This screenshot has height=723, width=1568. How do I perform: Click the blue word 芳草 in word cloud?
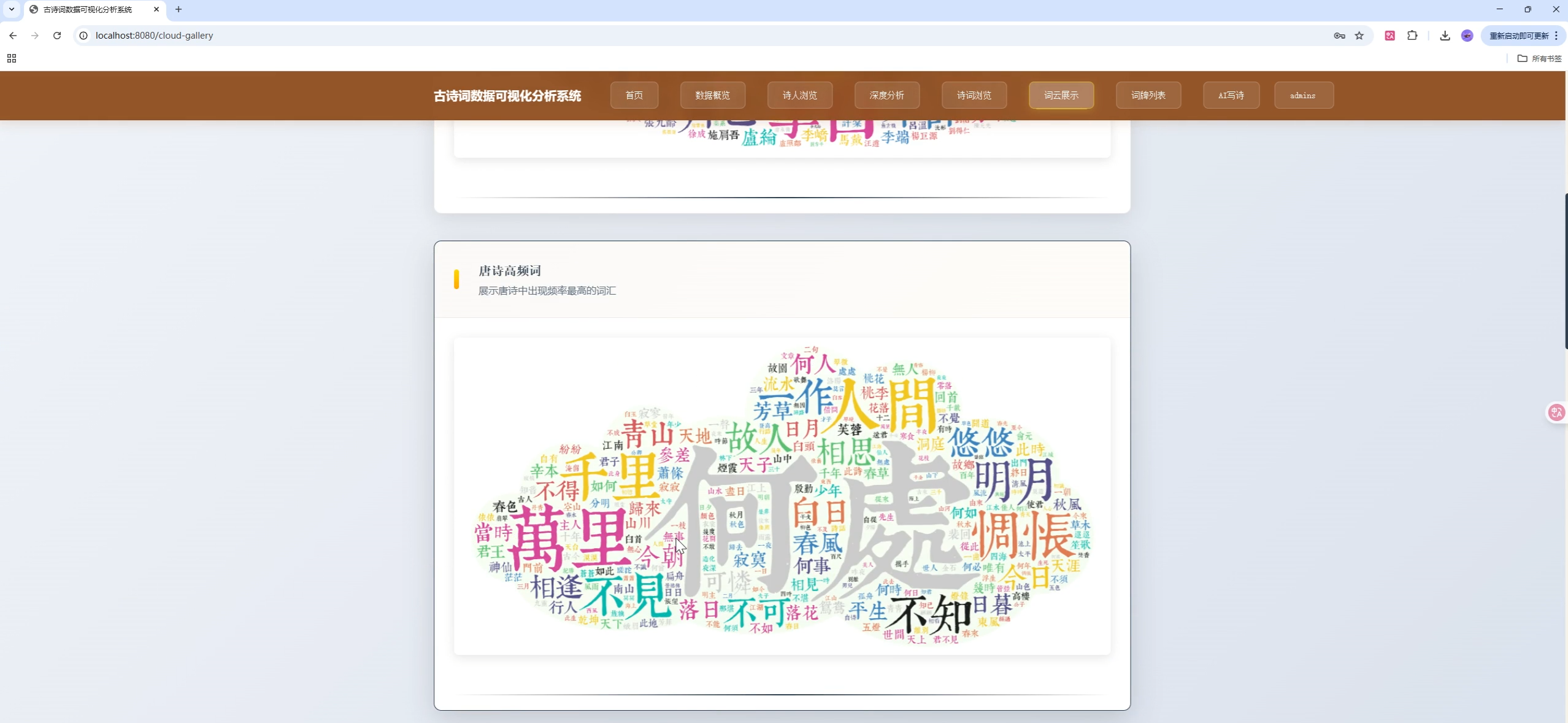(x=773, y=410)
